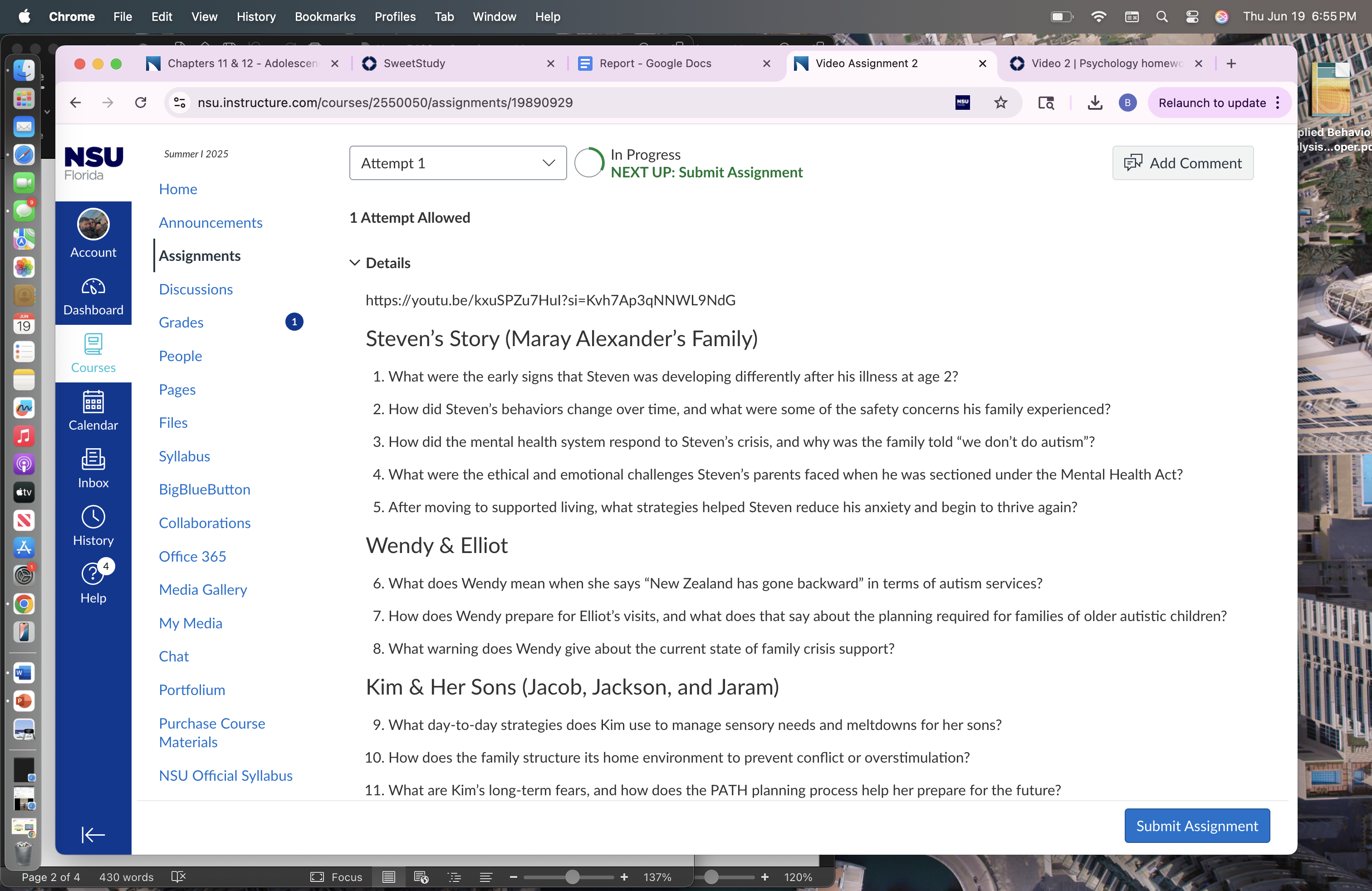The image size is (1372, 891).
Task: Bookmark this page with the star icon
Action: pos(1000,103)
